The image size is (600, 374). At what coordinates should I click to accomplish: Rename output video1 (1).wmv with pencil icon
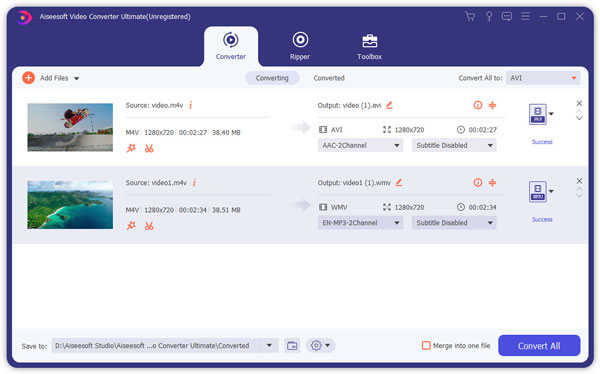pos(399,183)
